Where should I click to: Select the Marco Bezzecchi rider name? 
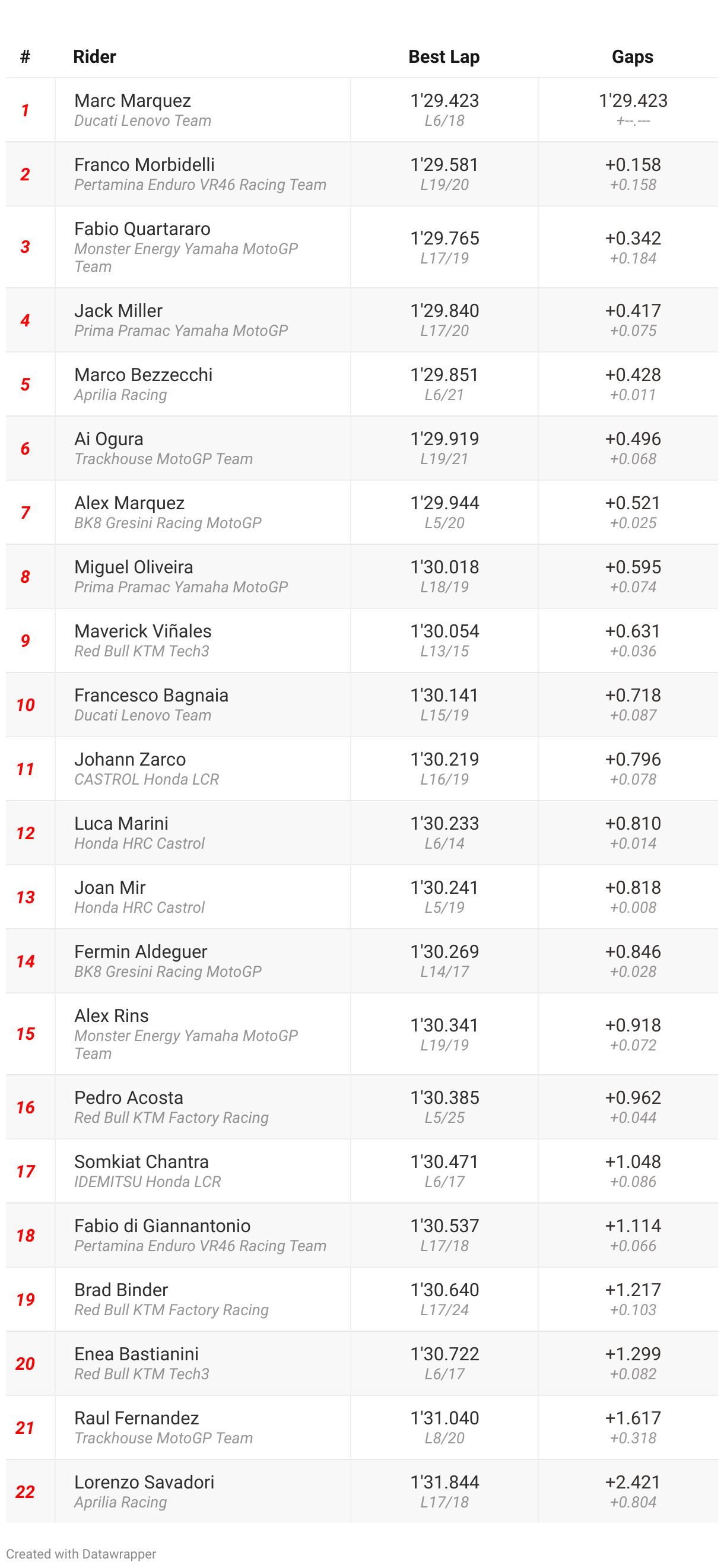tap(143, 374)
